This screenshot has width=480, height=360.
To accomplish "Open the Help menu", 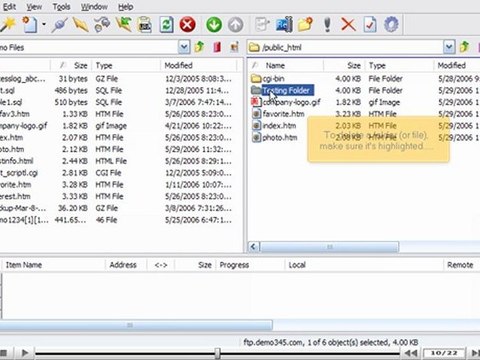I will click(126, 7).
